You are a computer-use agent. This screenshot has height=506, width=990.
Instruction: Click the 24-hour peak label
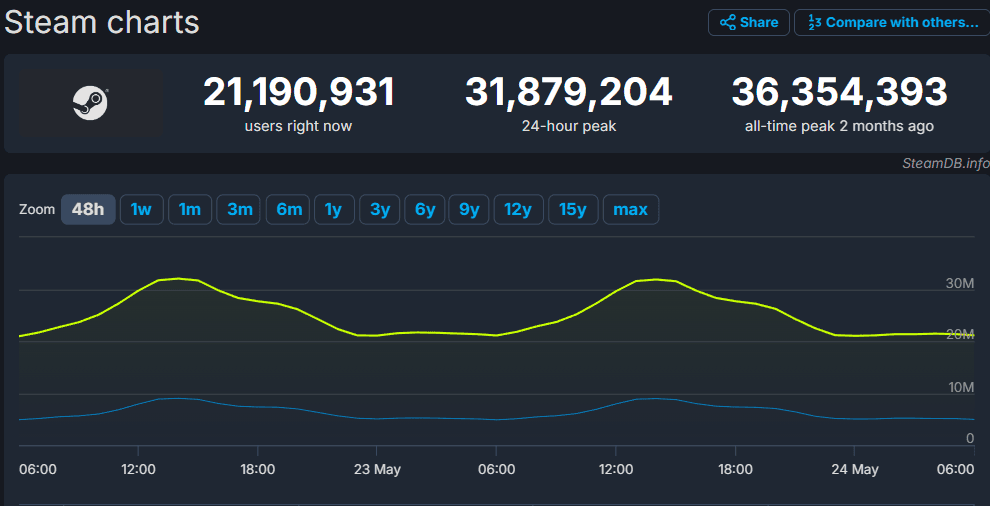pyautogui.click(x=569, y=126)
